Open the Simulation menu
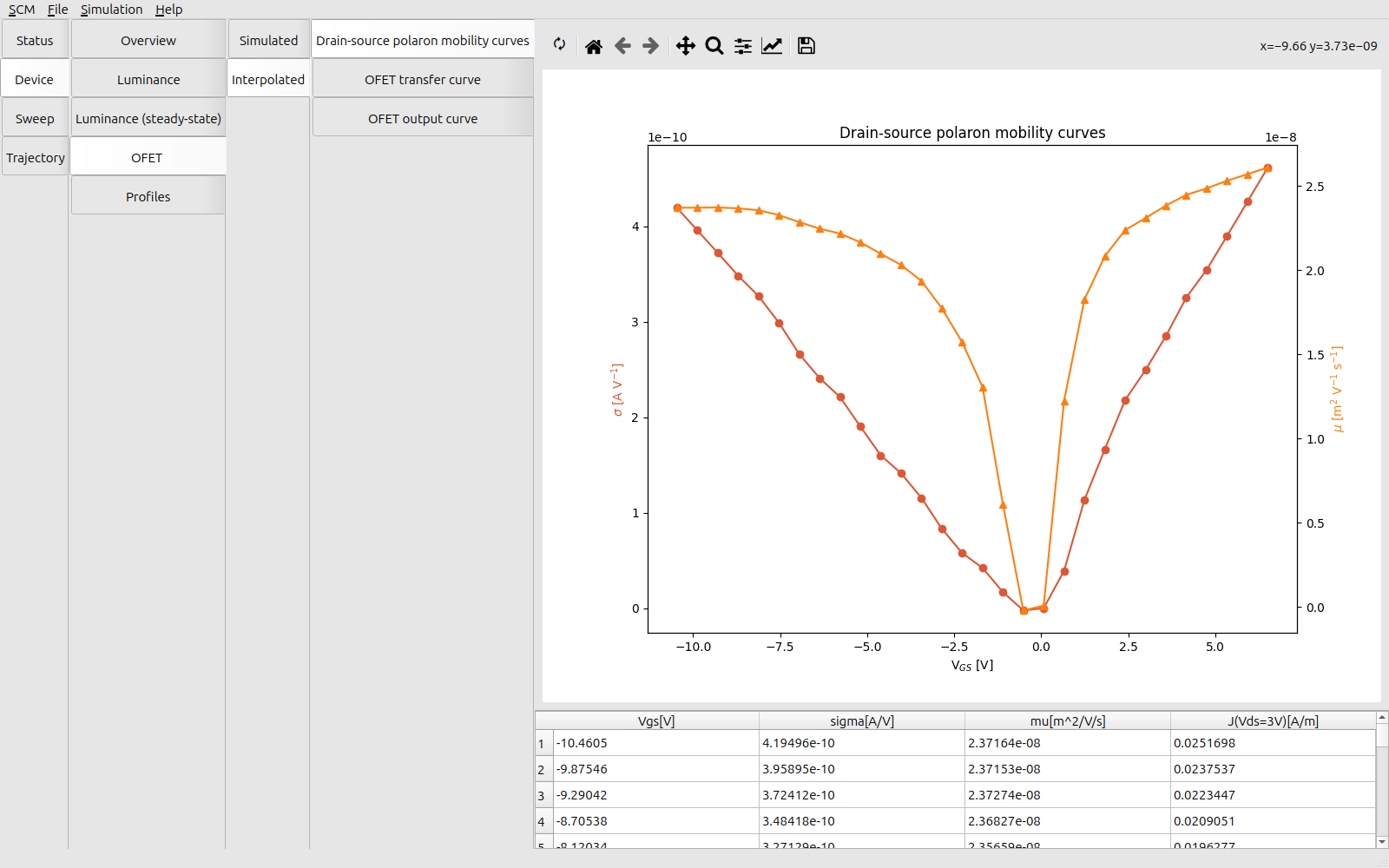This screenshot has height=868, width=1389. pos(111,10)
